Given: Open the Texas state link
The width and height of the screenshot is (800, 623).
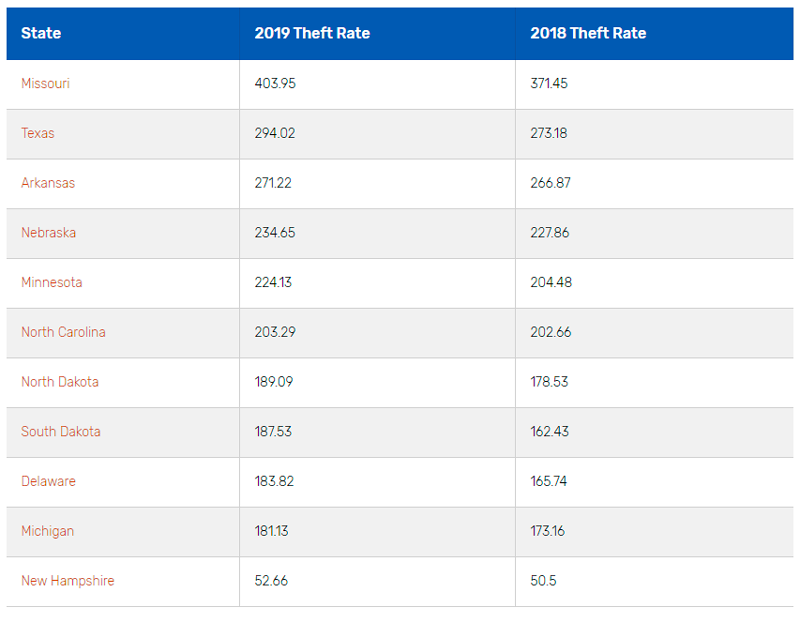Looking at the screenshot, I should 38,133.
